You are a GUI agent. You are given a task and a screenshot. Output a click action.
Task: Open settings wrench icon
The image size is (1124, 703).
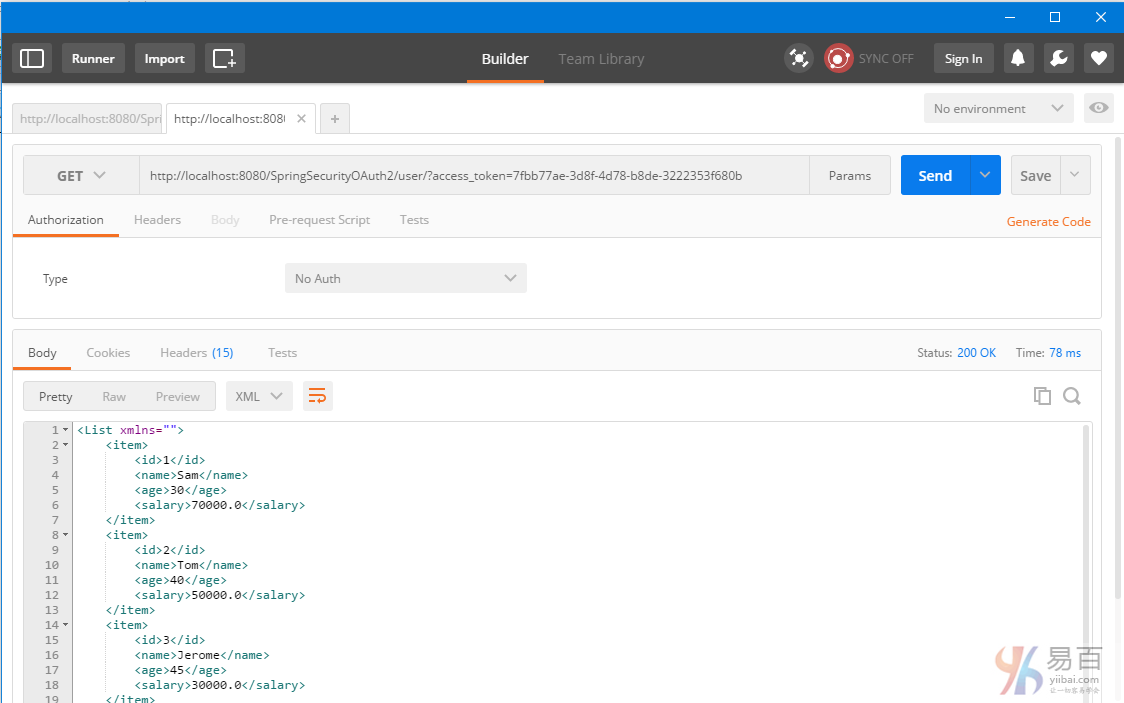tap(1059, 58)
